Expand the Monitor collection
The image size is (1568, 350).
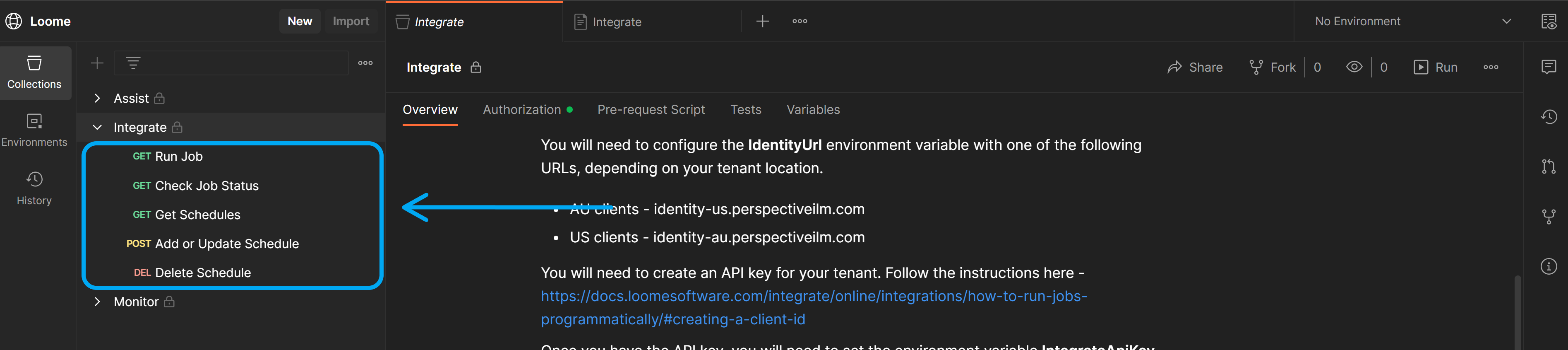pyautogui.click(x=97, y=302)
